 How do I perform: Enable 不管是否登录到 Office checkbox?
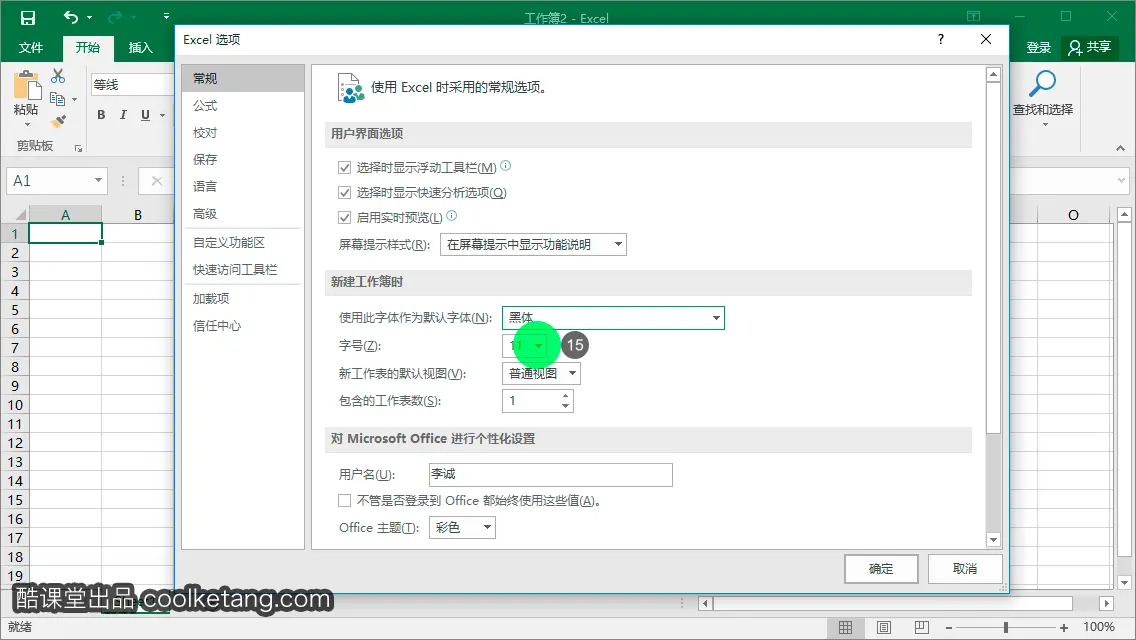[345, 501]
